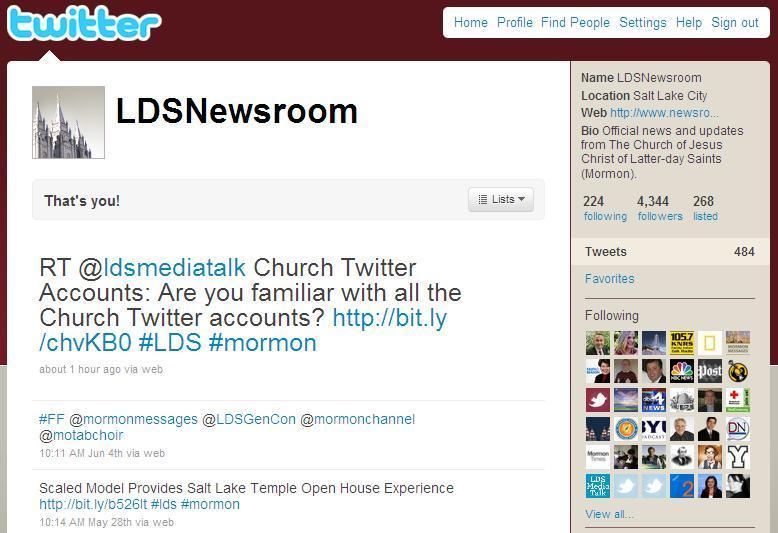Select the ABC 4 News avatar
The height and width of the screenshot is (533, 778).
pos(654,400)
